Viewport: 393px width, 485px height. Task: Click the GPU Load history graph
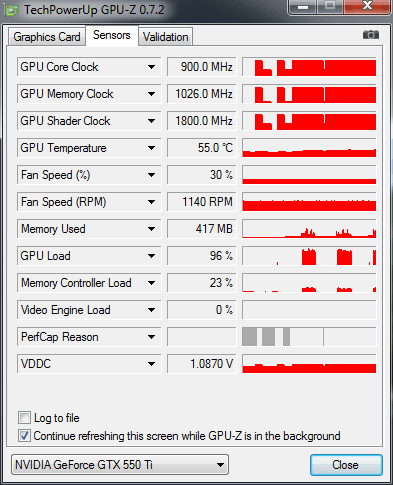[309, 256]
